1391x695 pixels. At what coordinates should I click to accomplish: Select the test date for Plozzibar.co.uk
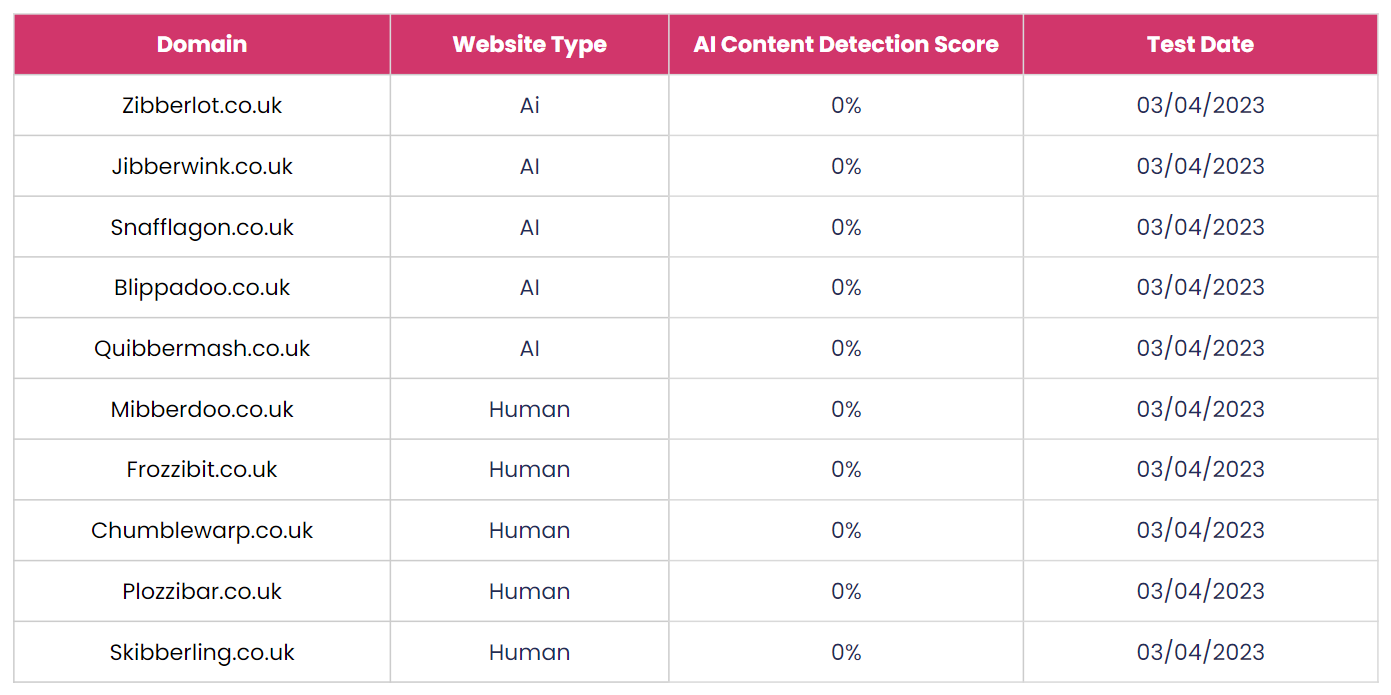click(x=1200, y=591)
